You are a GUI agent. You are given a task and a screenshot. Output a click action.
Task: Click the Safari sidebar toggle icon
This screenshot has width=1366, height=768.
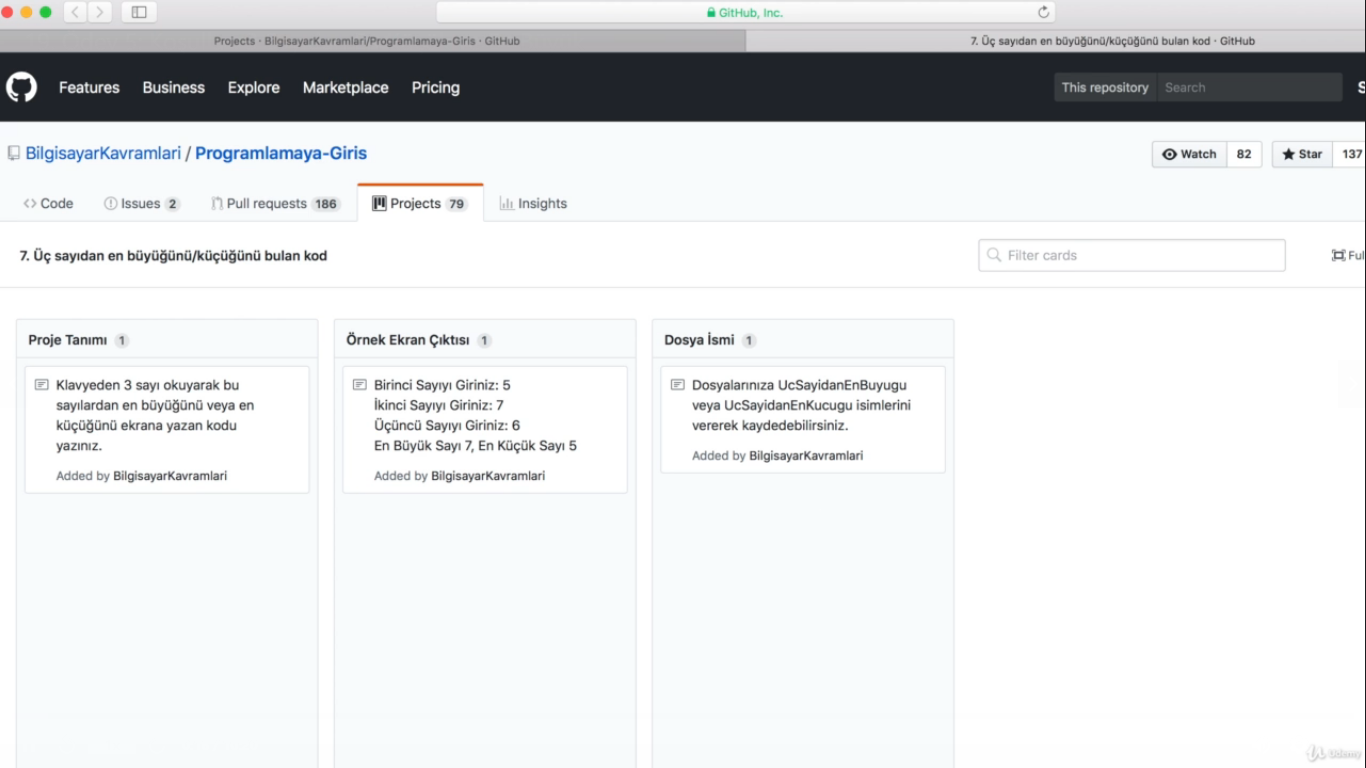point(139,12)
